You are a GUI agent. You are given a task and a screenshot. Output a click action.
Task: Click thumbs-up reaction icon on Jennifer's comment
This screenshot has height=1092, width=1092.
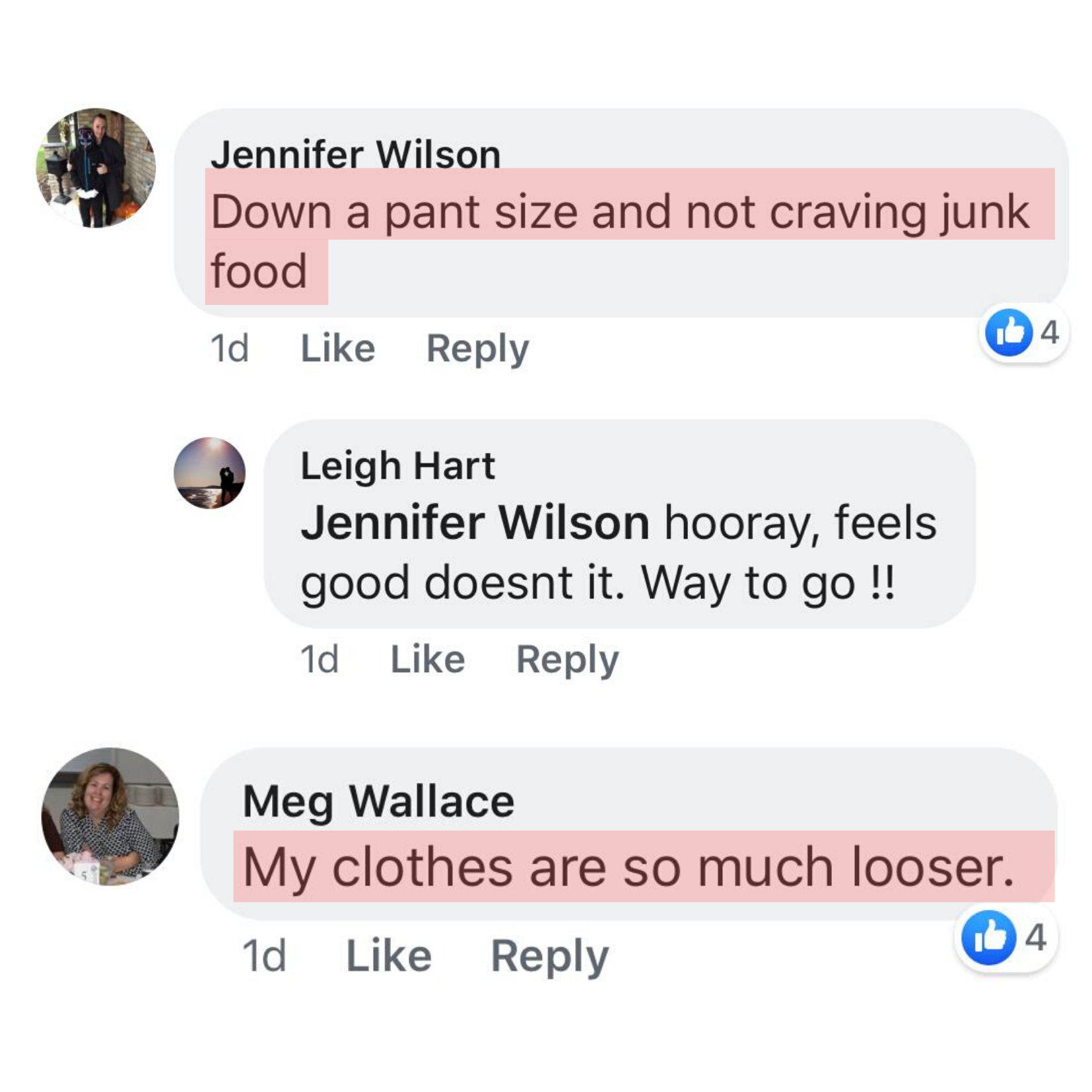point(1009,332)
